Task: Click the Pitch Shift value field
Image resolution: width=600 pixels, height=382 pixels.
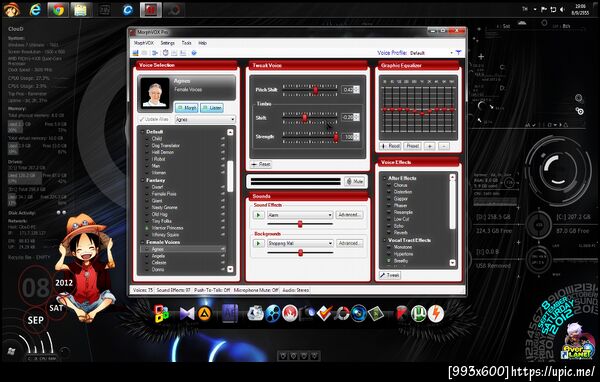Action: [348, 90]
